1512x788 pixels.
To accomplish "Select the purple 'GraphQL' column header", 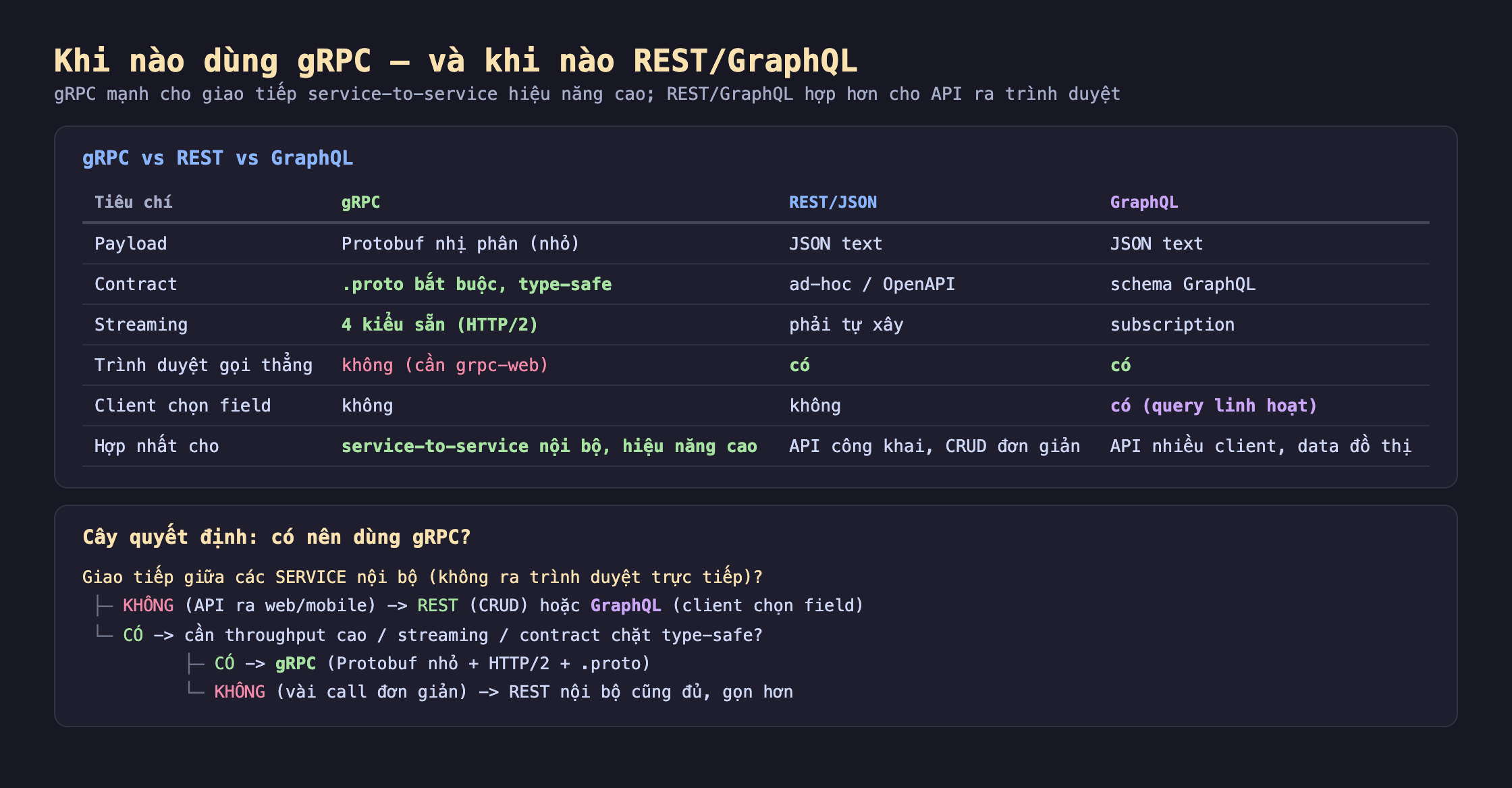I will click(x=1144, y=202).
